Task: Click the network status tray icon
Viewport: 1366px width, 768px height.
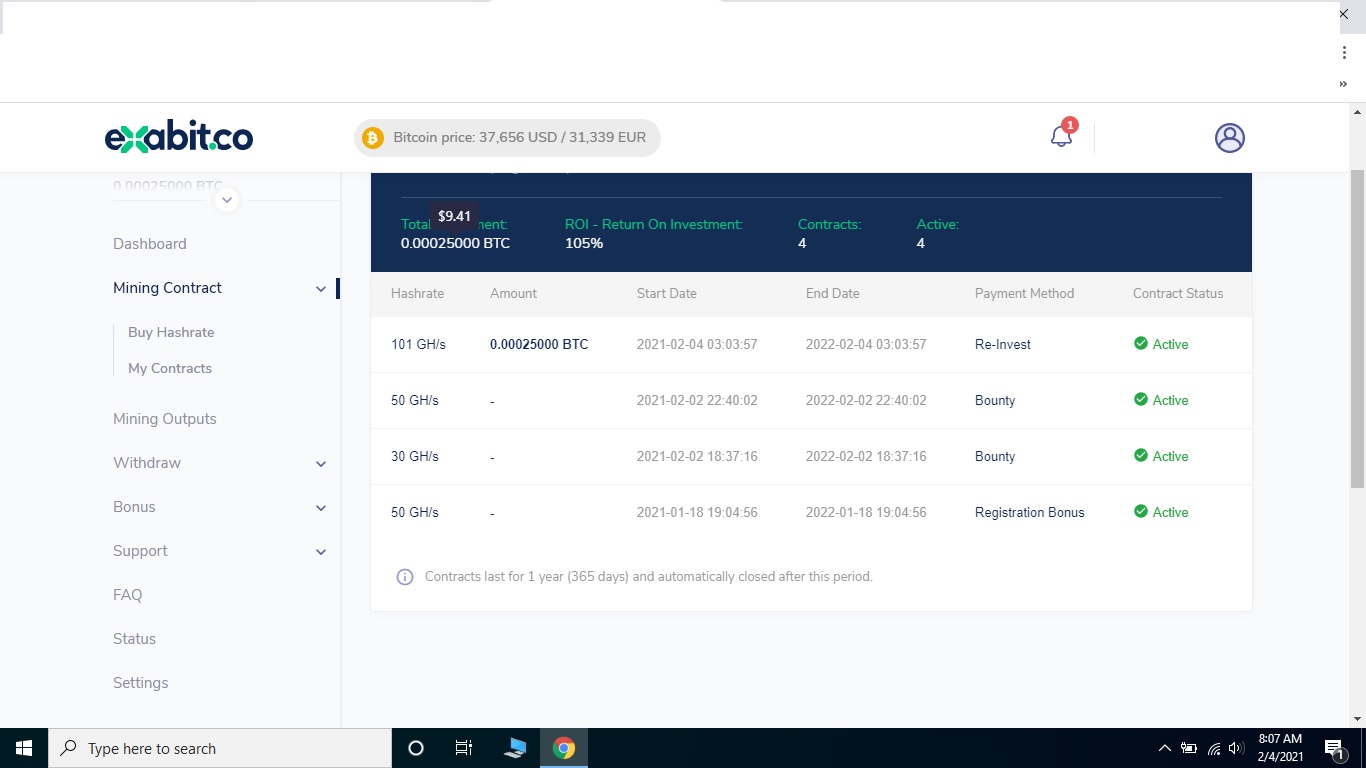Action: coord(1214,748)
